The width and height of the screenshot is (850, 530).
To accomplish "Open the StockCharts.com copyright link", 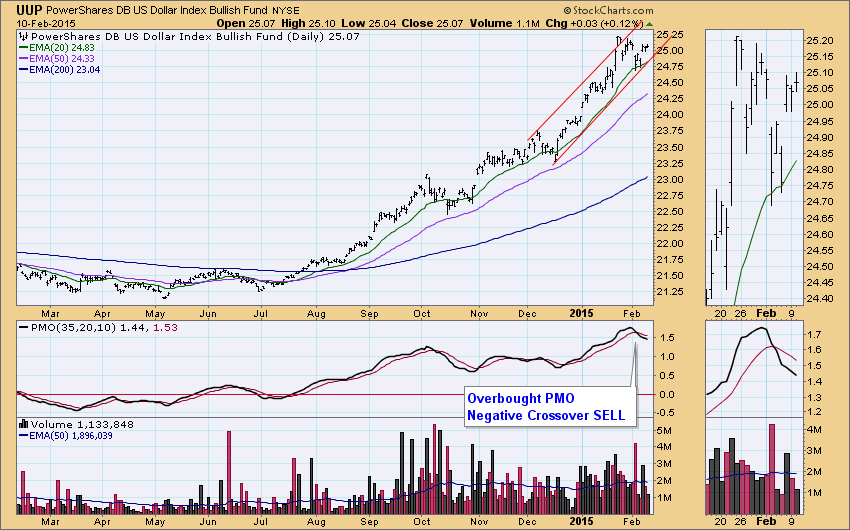I will (608, 10).
